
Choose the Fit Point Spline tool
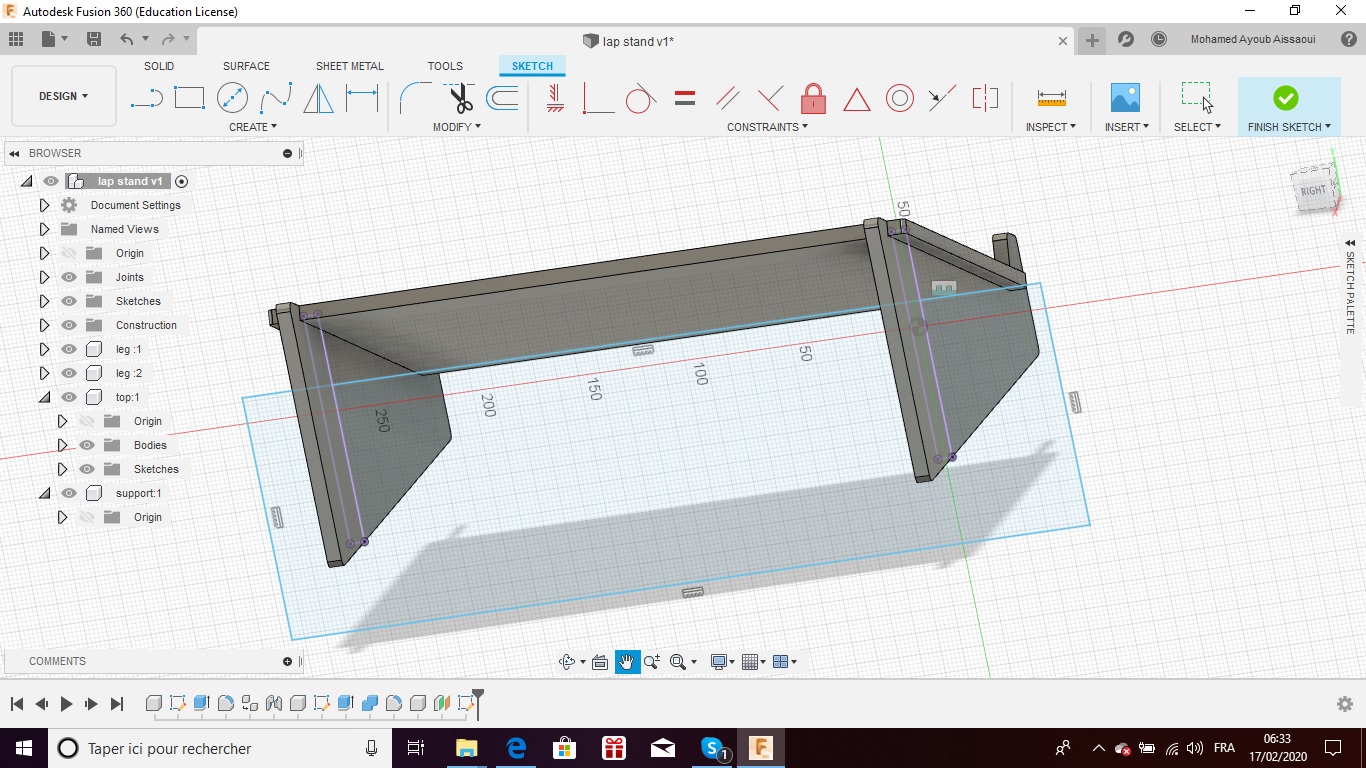[x=275, y=98]
